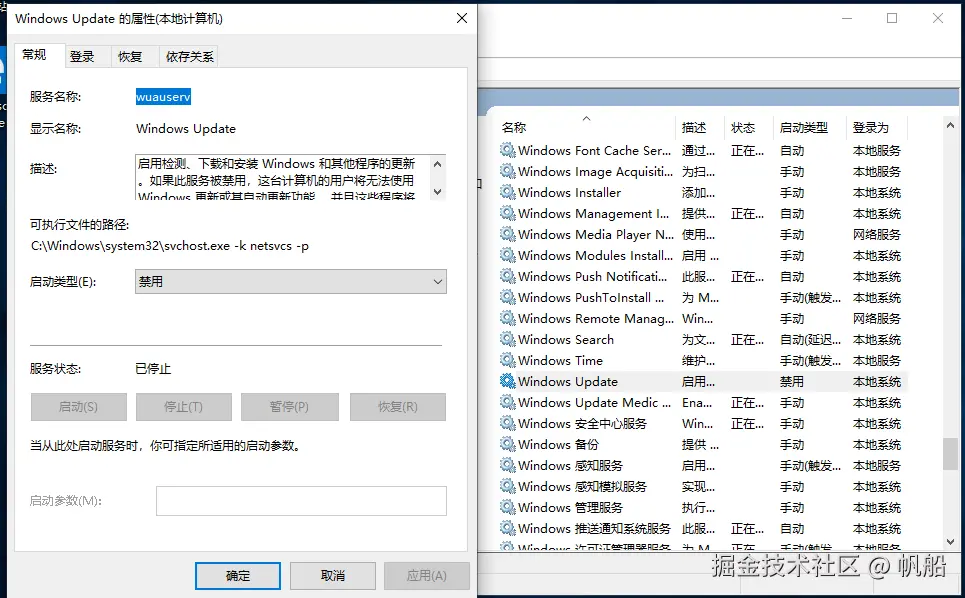Click 网络服务 in Windows Media Player row

pyautogui.click(x=876, y=234)
